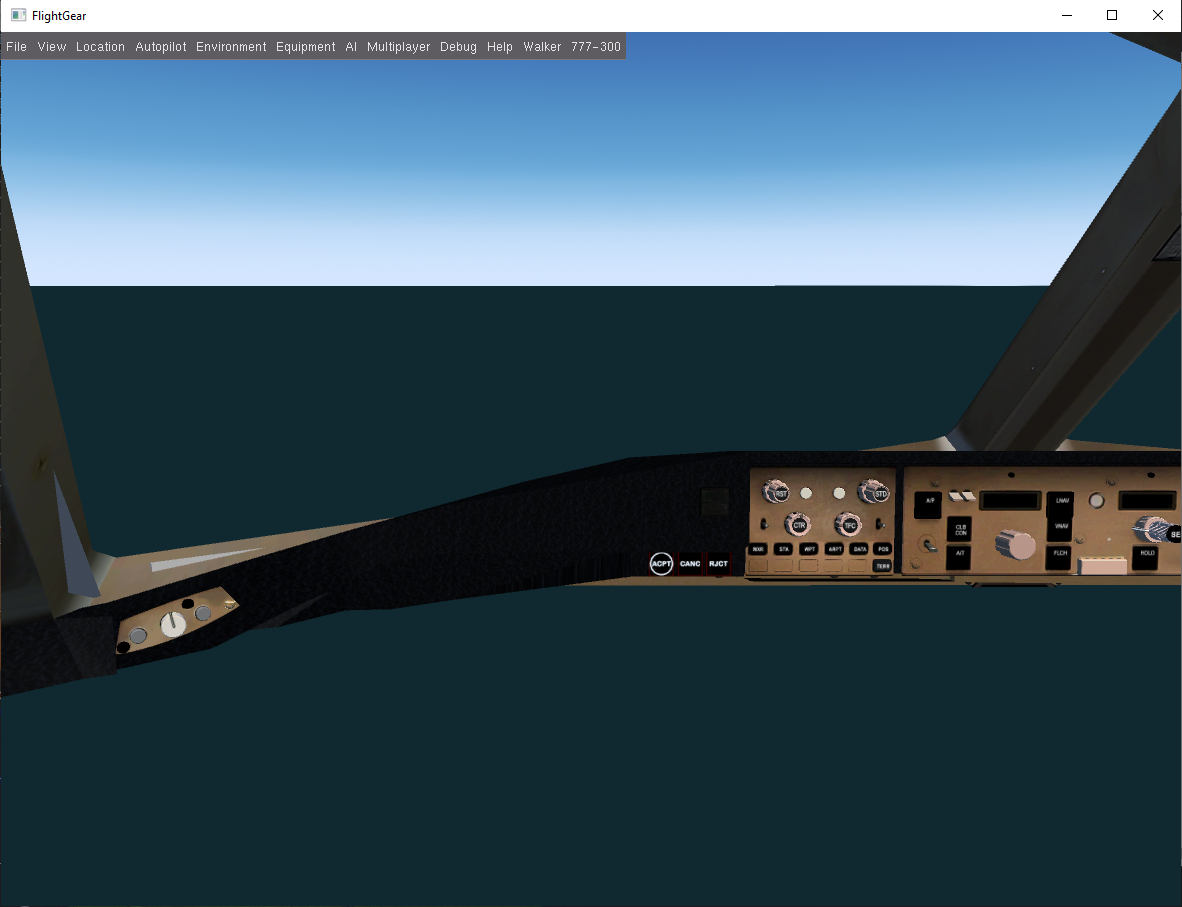Click the white round button beside RST knob
The height and width of the screenshot is (907, 1182).
tap(806, 493)
